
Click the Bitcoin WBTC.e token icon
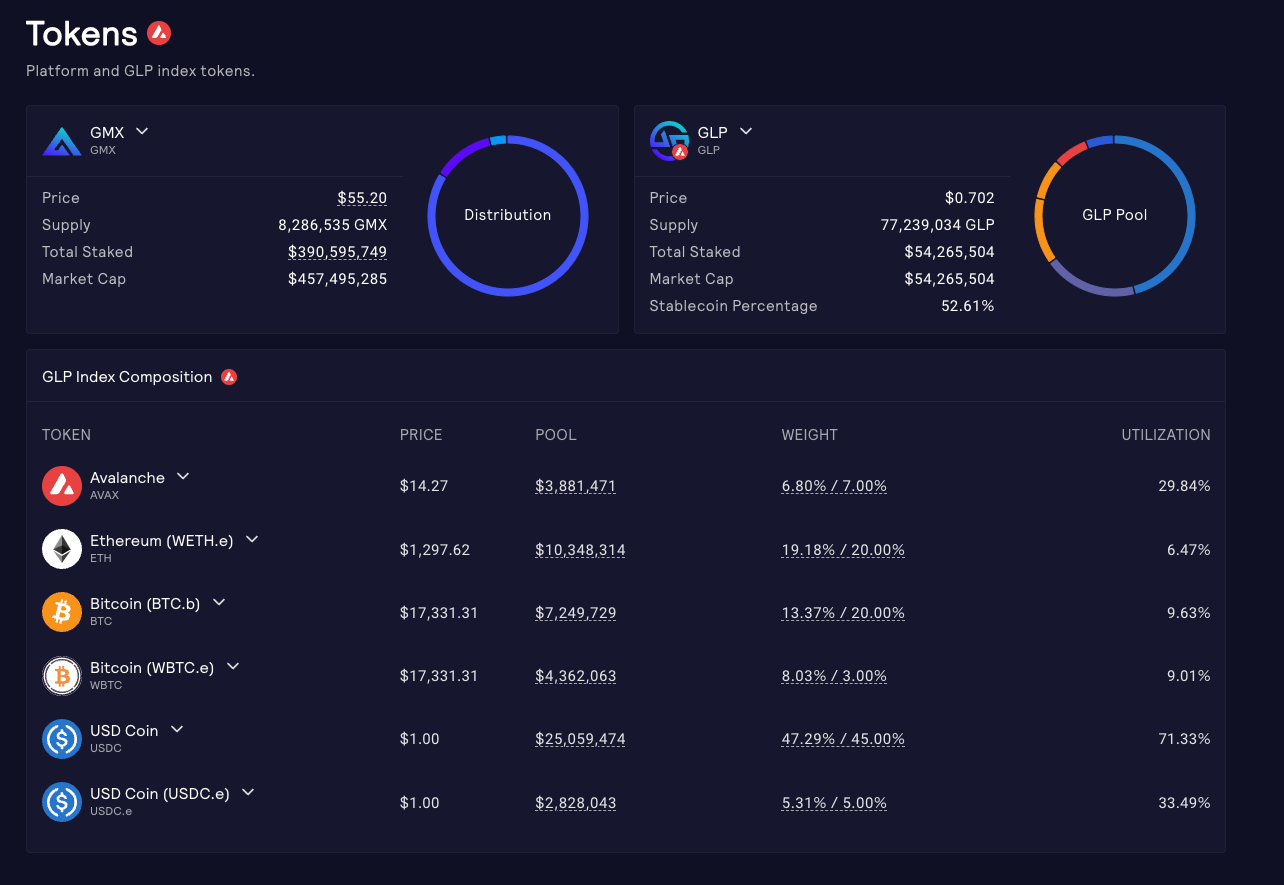62,676
